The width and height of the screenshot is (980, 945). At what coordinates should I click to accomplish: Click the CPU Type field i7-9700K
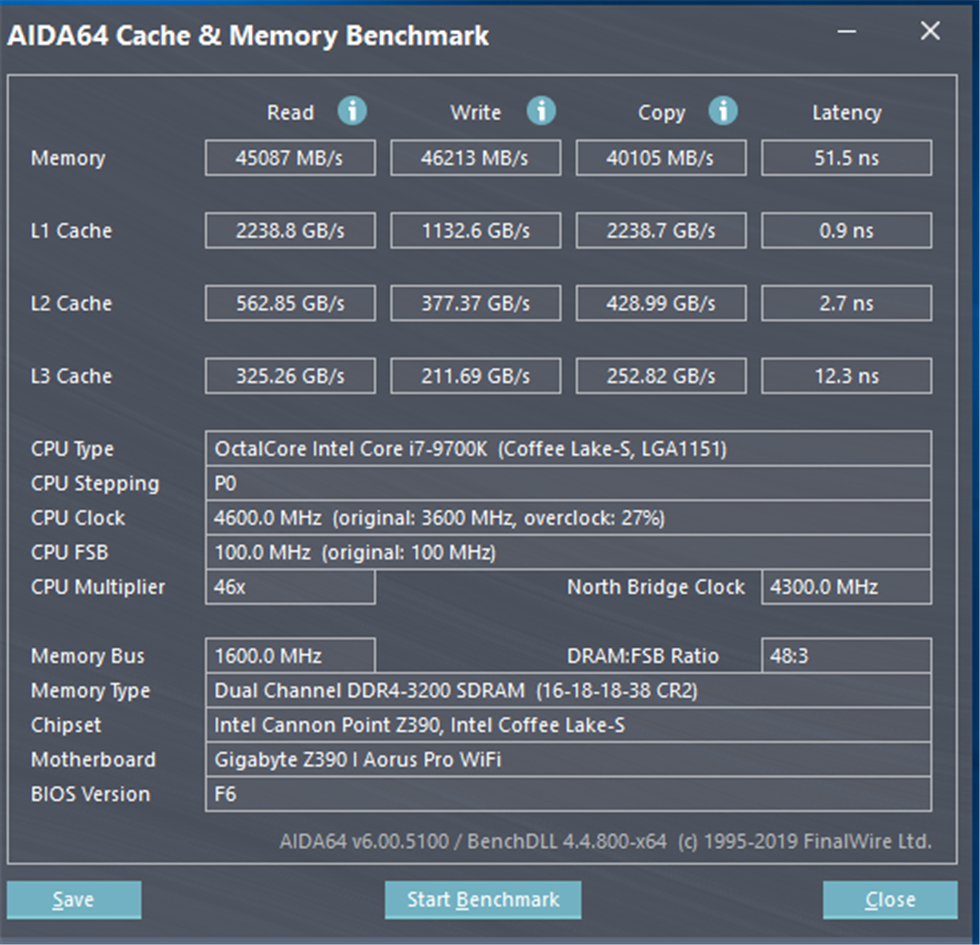click(568, 448)
